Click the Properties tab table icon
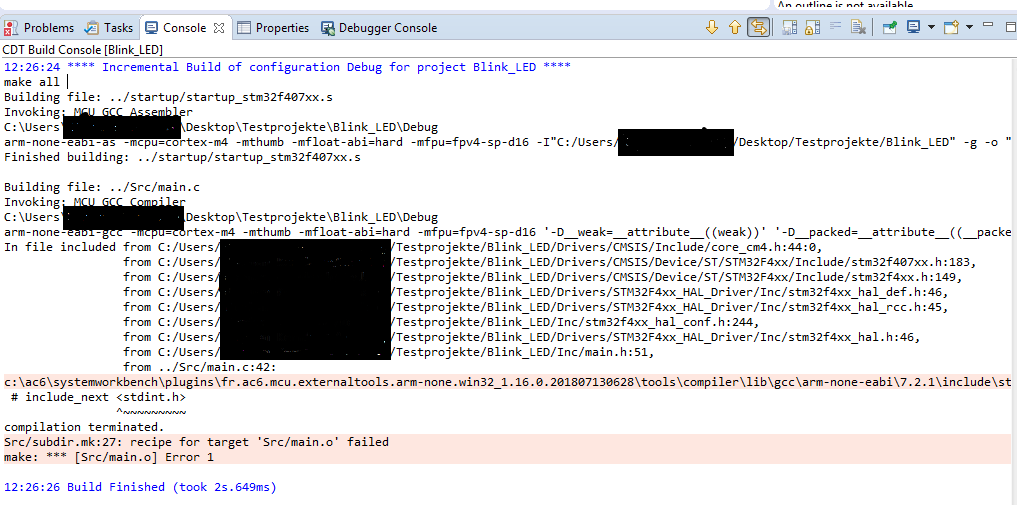The image size is (1017, 505). pos(243,28)
